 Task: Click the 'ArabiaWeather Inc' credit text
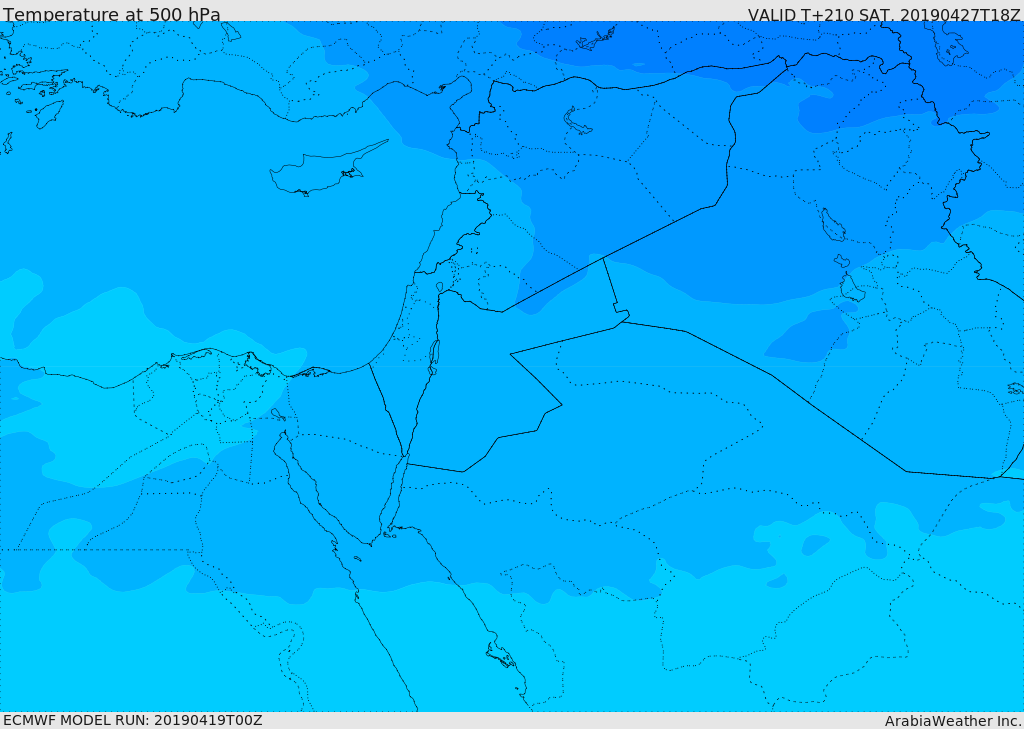point(954,721)
